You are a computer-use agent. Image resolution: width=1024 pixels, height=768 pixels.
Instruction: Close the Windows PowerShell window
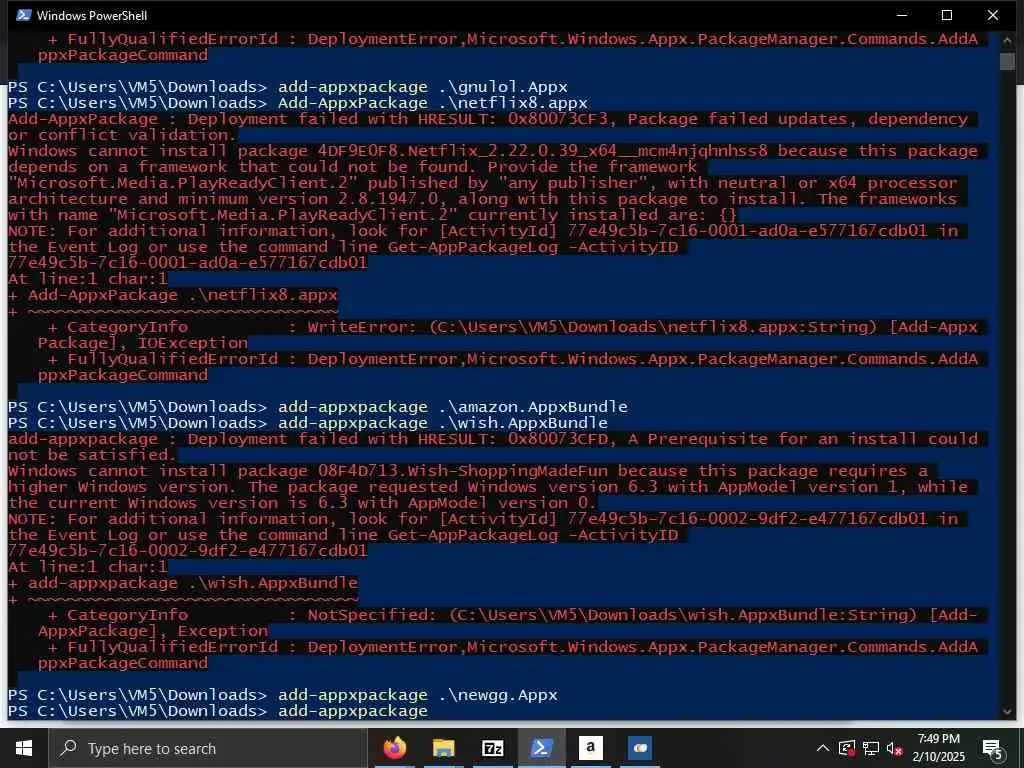[993, 15]
